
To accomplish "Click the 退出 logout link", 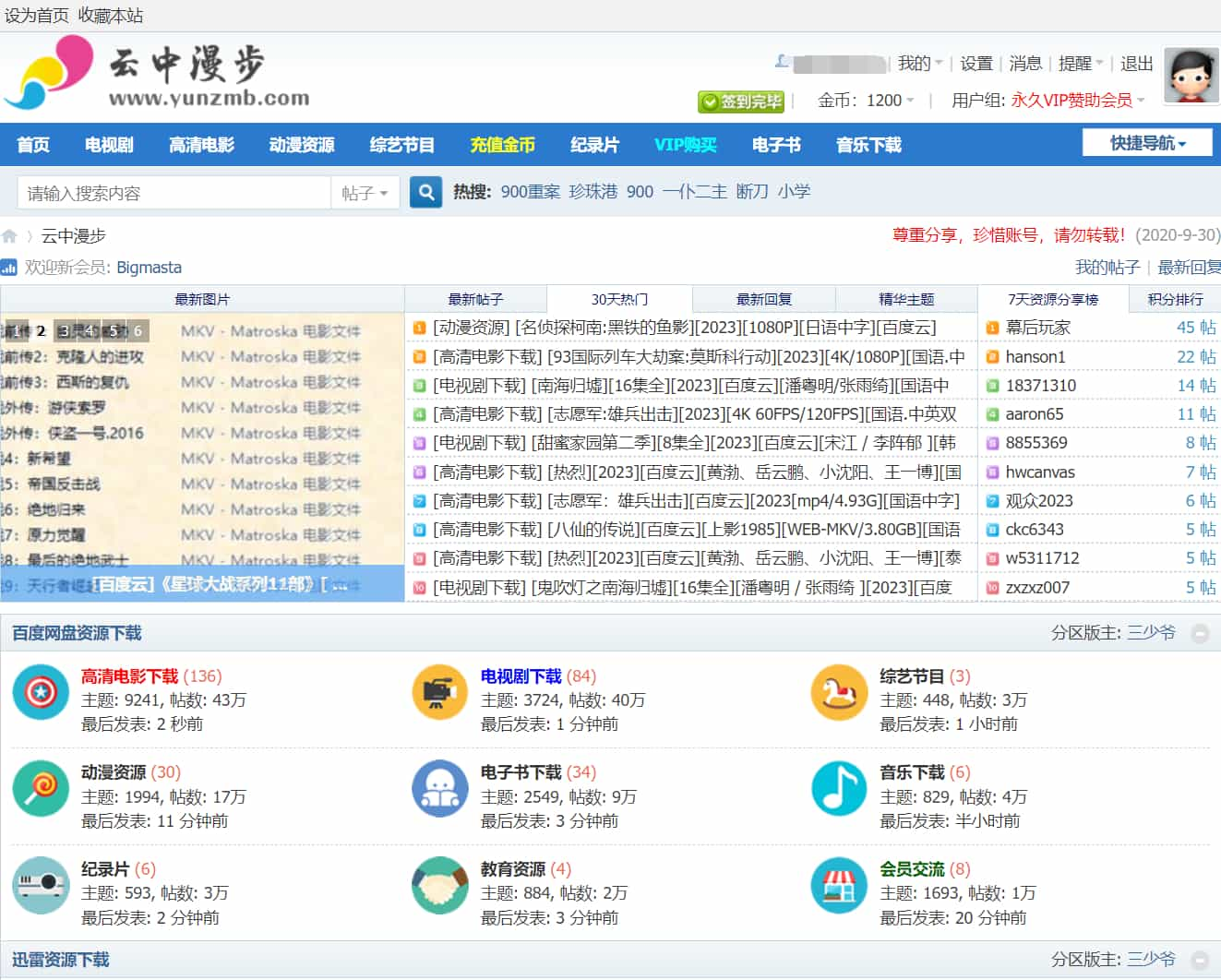I will (1137, 63).
